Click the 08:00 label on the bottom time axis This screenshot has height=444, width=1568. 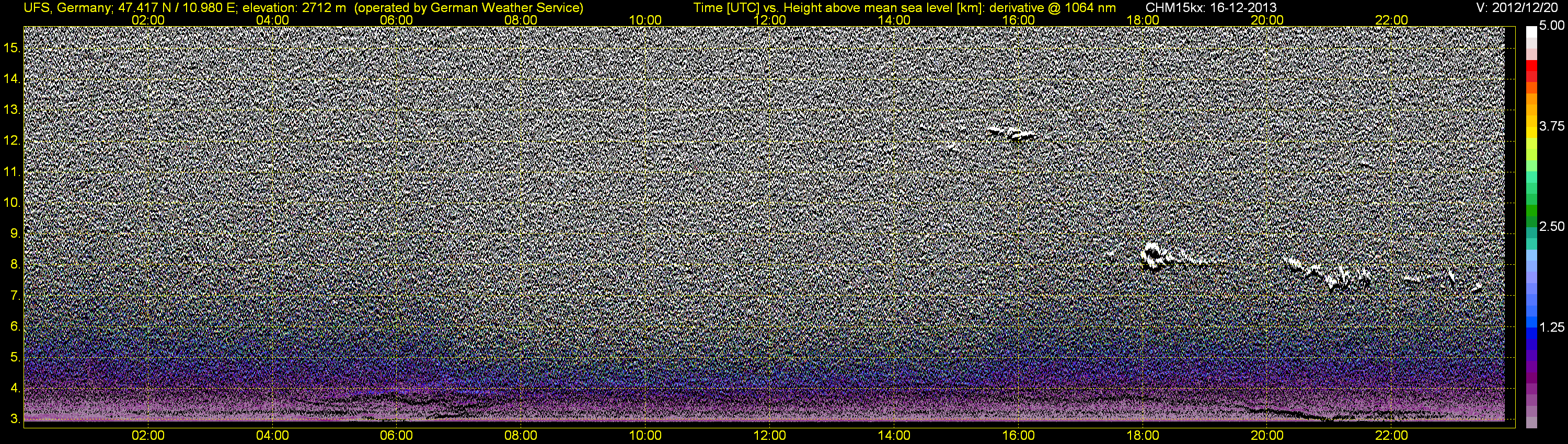pyautogui.click(x=521, y=436)
